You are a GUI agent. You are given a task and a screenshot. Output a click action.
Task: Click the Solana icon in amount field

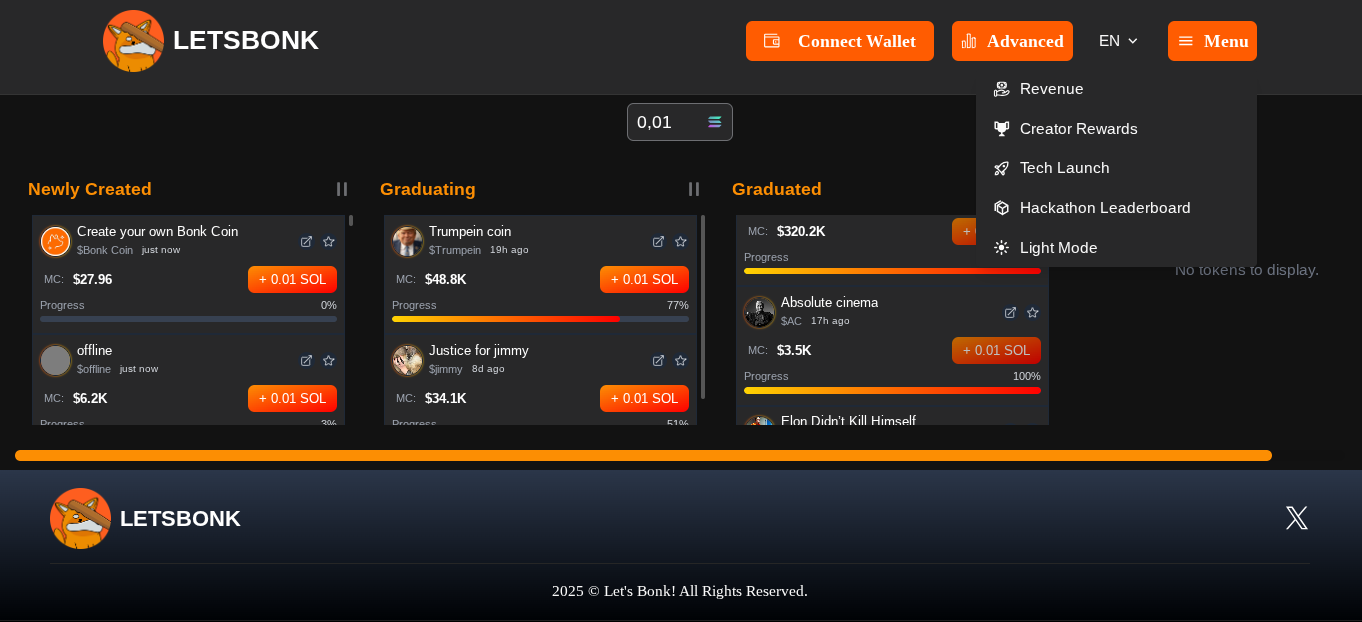[x=715, y=122]
